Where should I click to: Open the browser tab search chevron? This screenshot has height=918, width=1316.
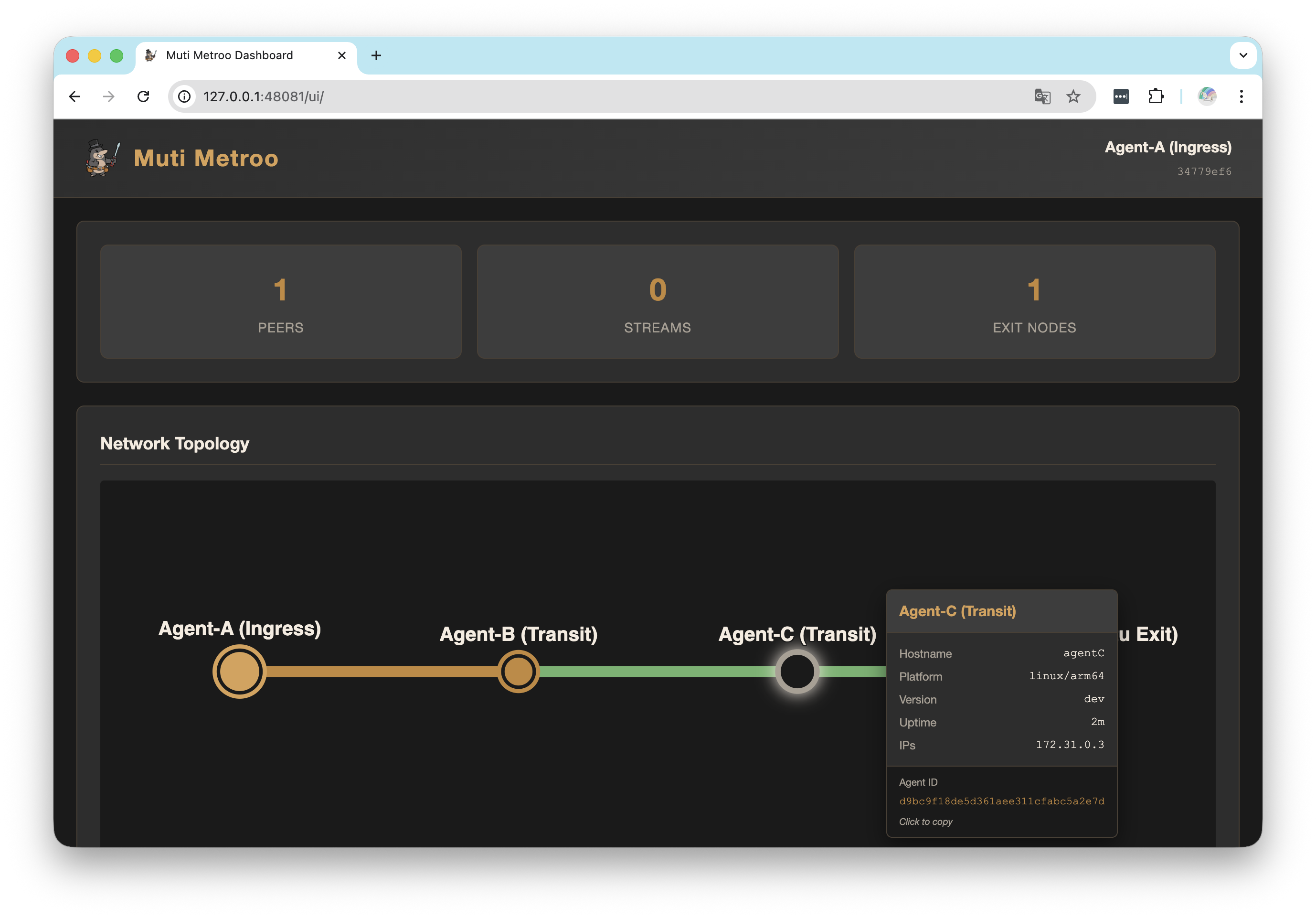click(1242, 55)
